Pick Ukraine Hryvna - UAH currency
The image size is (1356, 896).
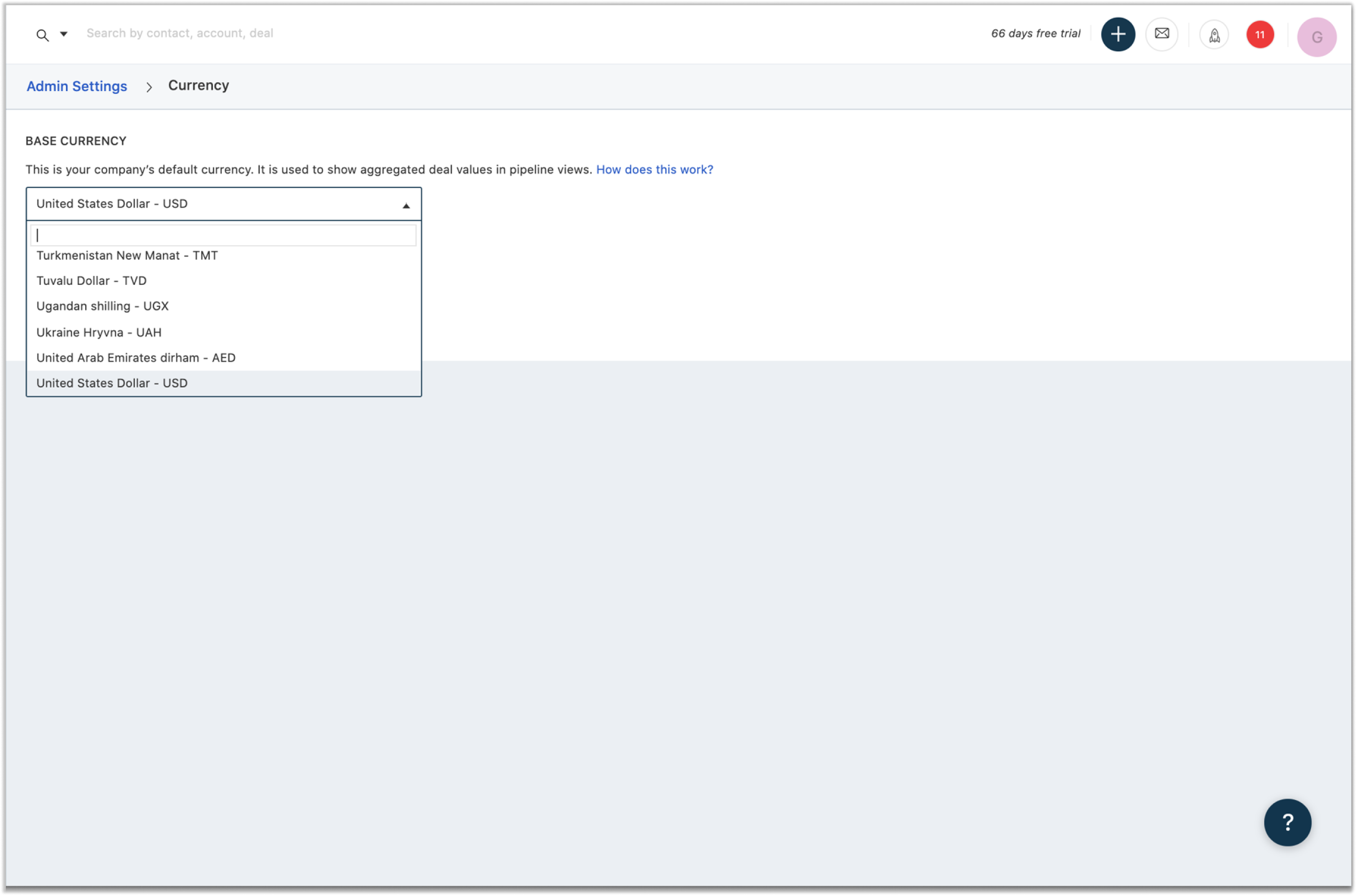99,333
